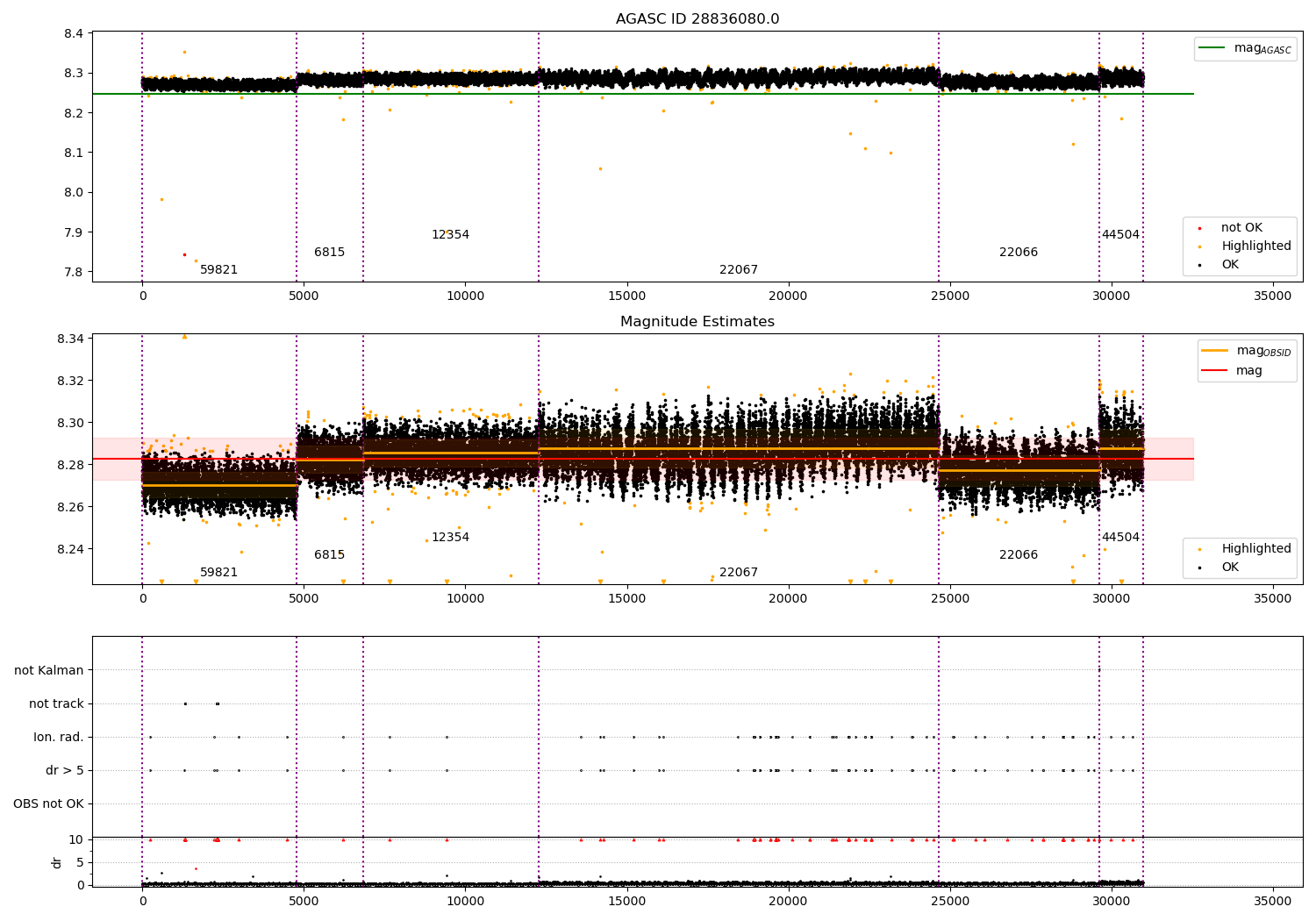Click the 'not Kalman' row label
The image size is (1316, 921).
pos(49,671)
